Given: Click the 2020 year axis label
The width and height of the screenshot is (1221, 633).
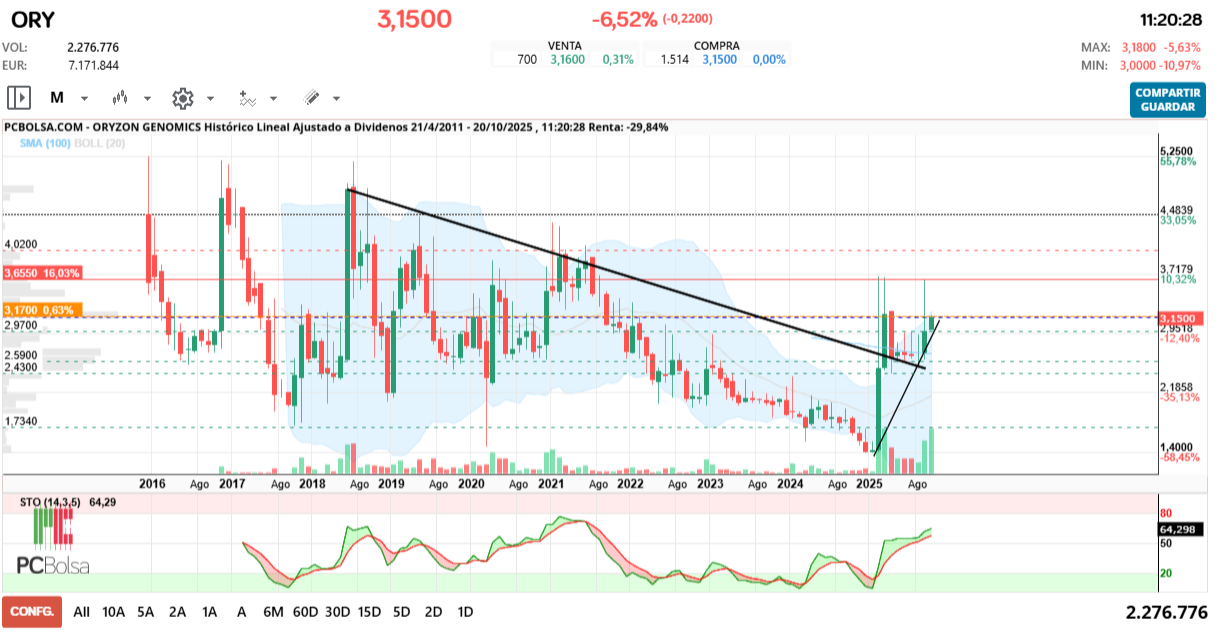Looking at the screenshot, I should (x=470, y=483).
